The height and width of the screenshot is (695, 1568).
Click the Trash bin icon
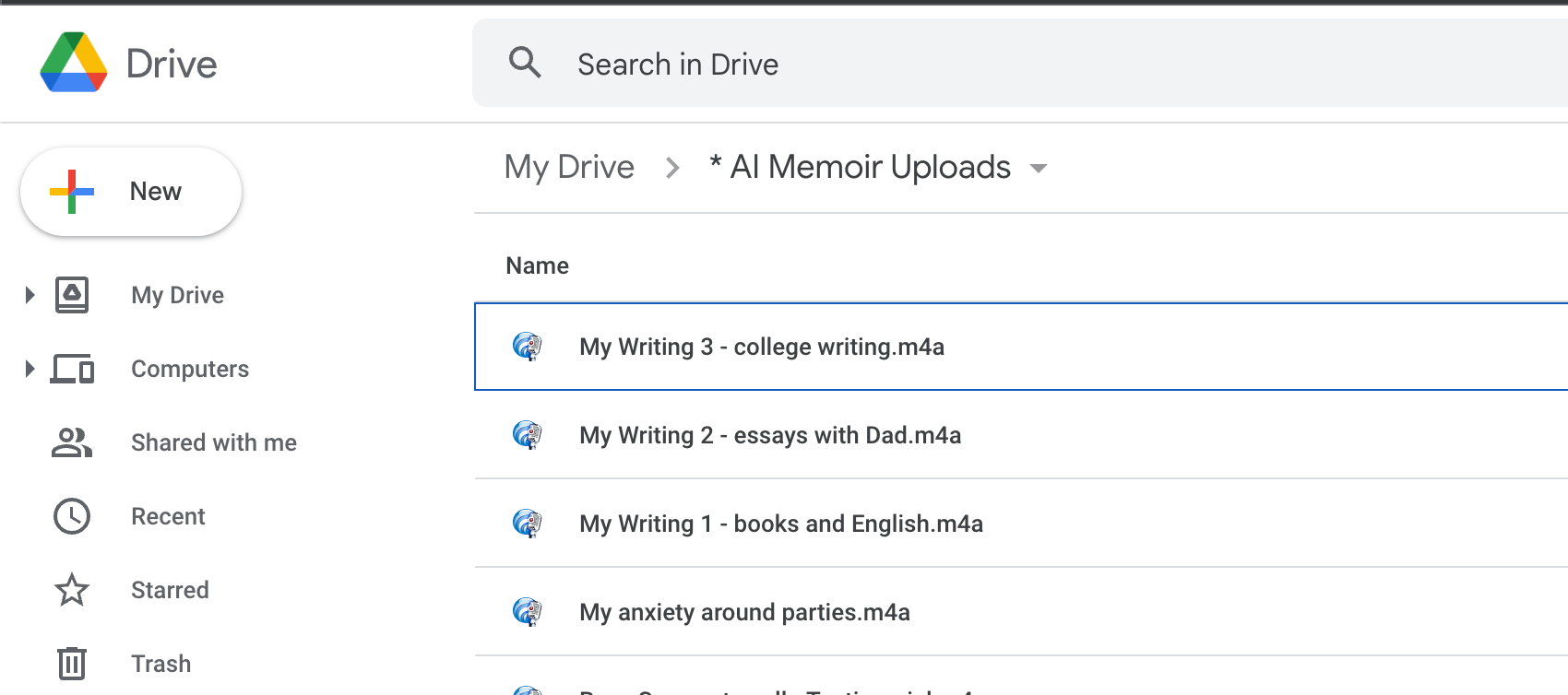pos(72,664)
